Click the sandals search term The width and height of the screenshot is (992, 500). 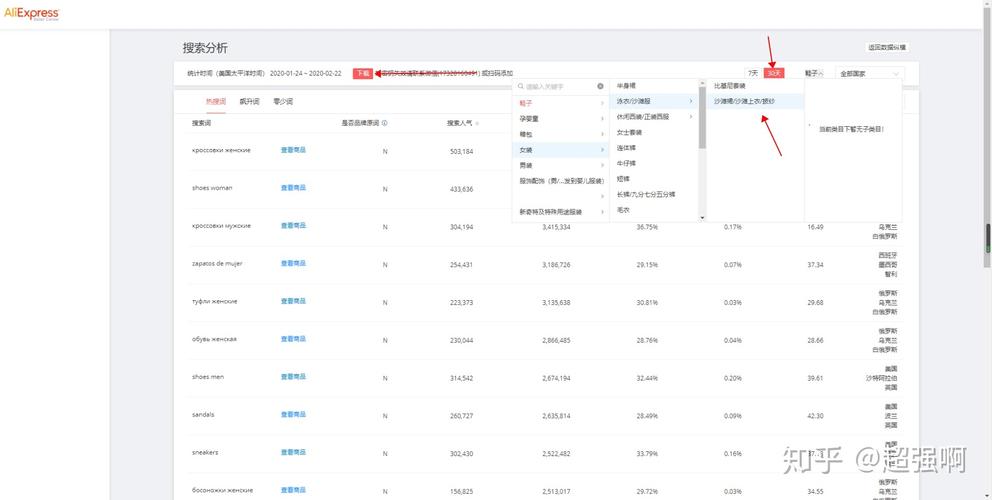pos(203,415)
